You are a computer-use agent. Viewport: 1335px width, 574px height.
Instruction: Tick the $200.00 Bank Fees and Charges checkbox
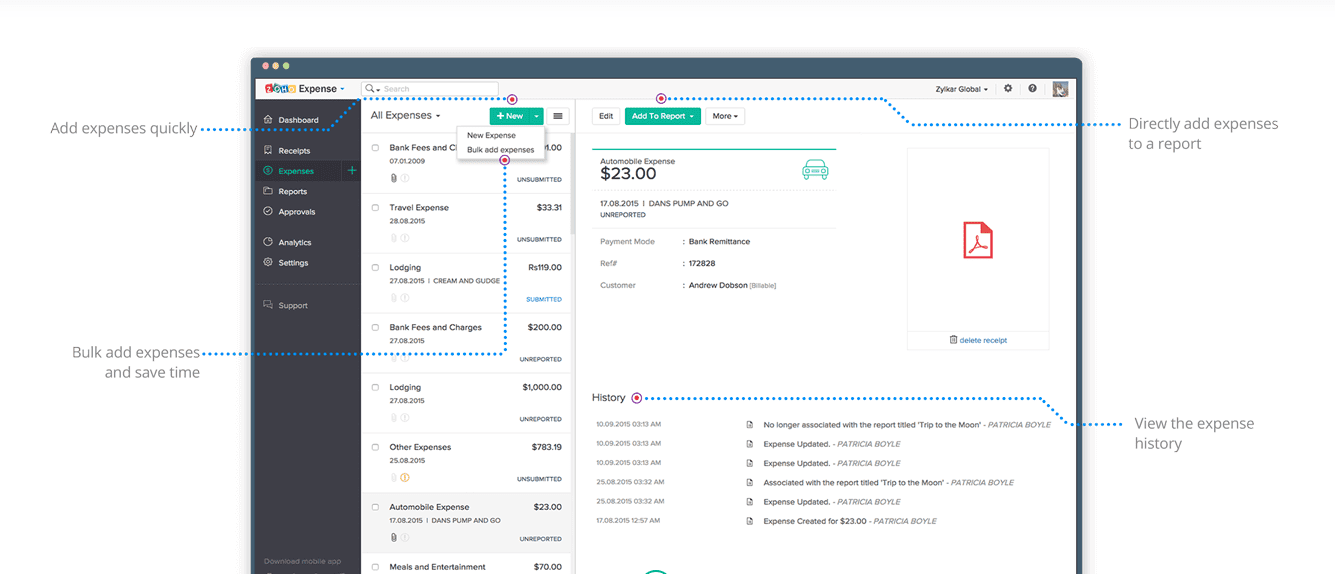click(x=375, y=328)
